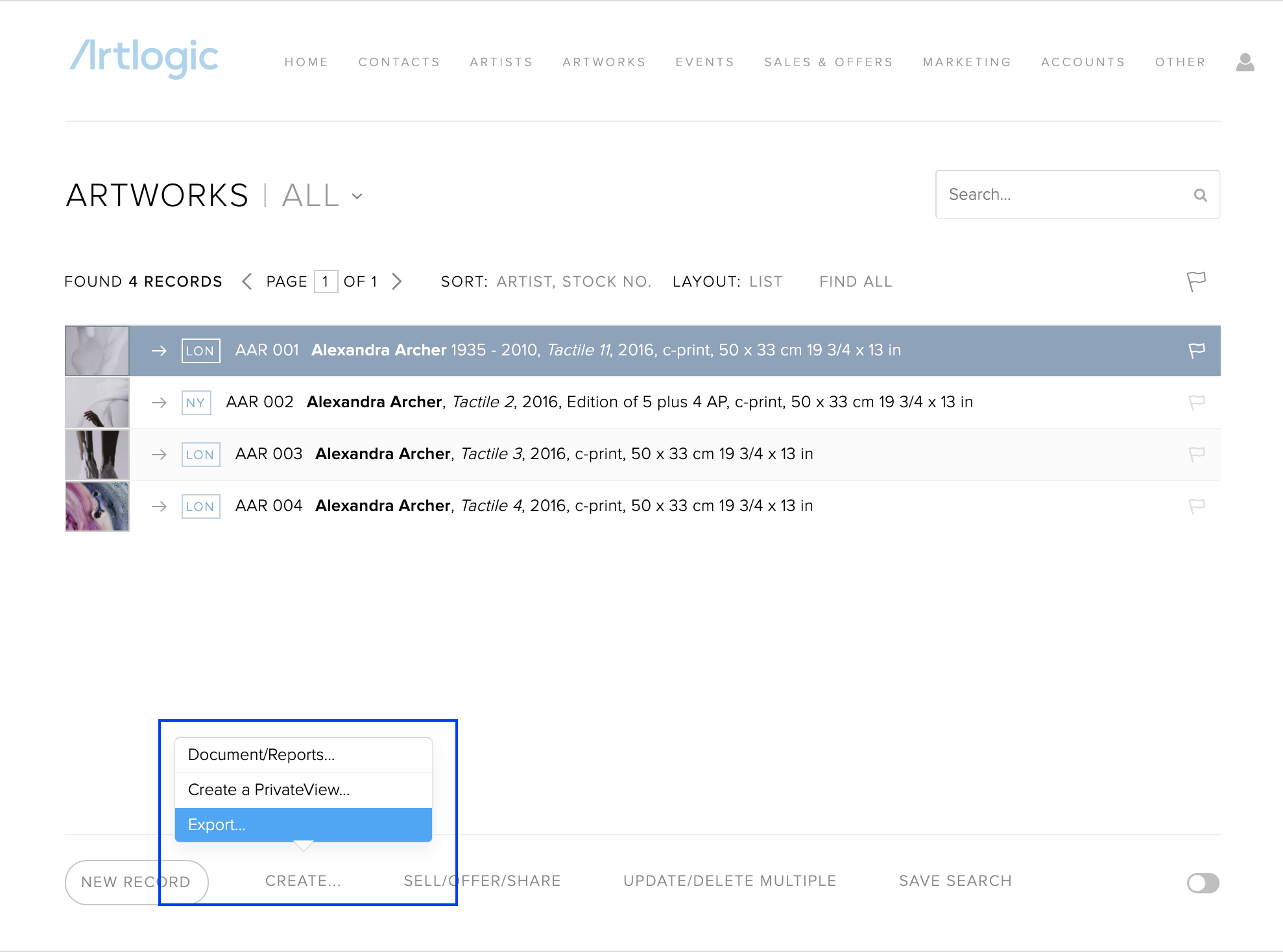Flag artwork AAR 001 Tactile 11
1283x952 pixels.
tap(1196, 350)
